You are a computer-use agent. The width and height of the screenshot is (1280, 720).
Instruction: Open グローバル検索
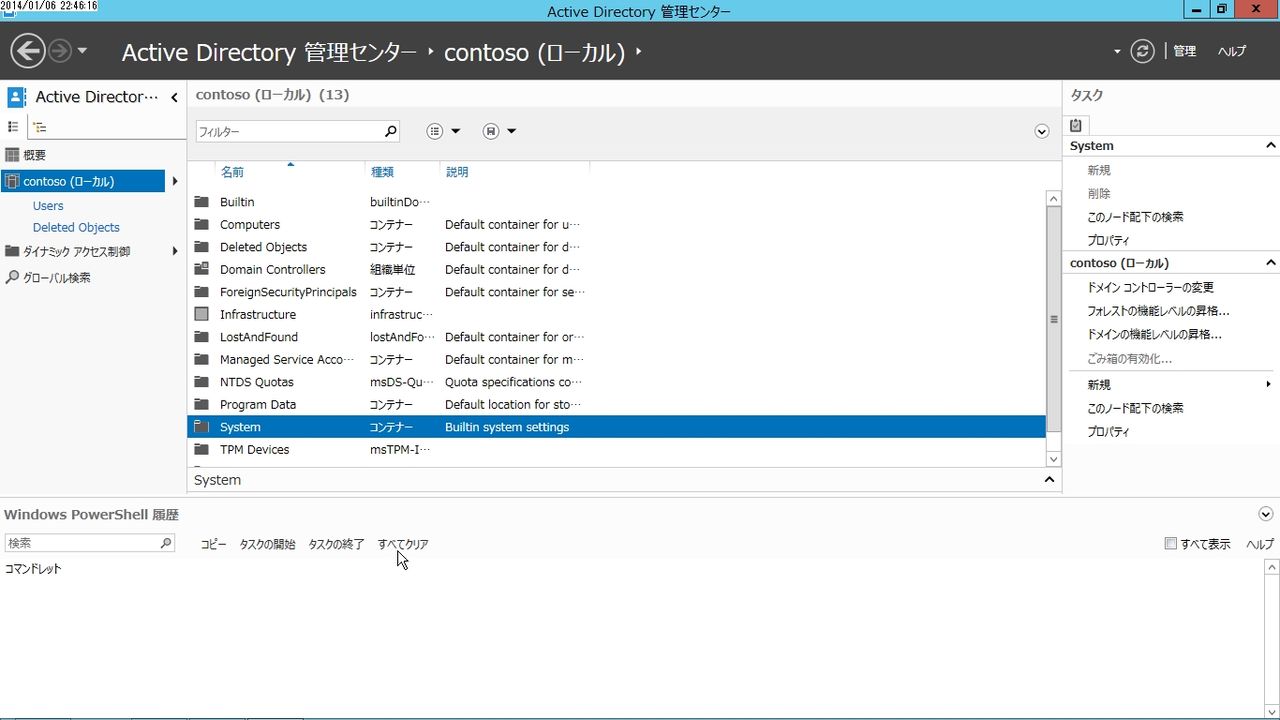tap(56, 277)
